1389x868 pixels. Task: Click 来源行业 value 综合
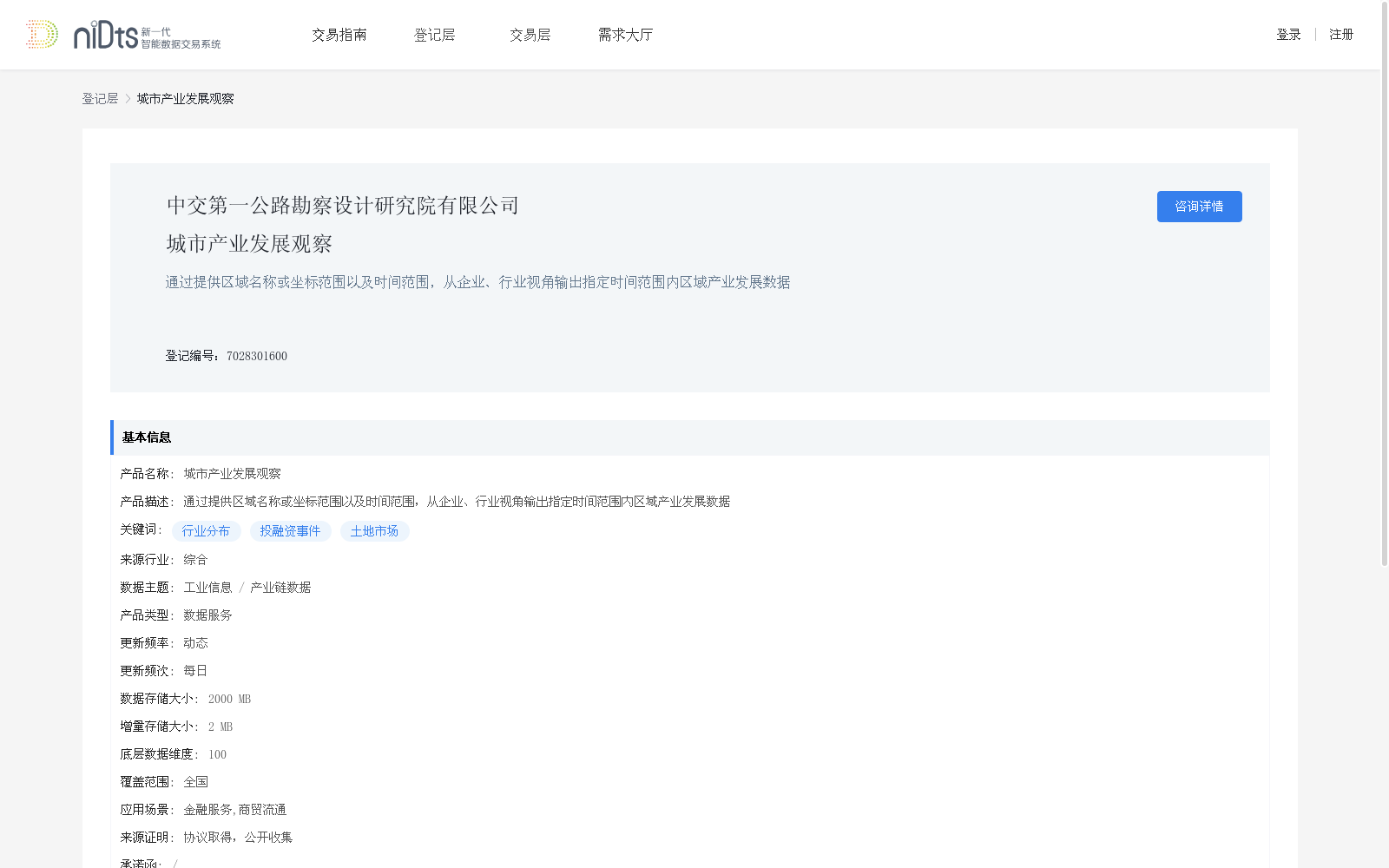click(x=195, y=560)
